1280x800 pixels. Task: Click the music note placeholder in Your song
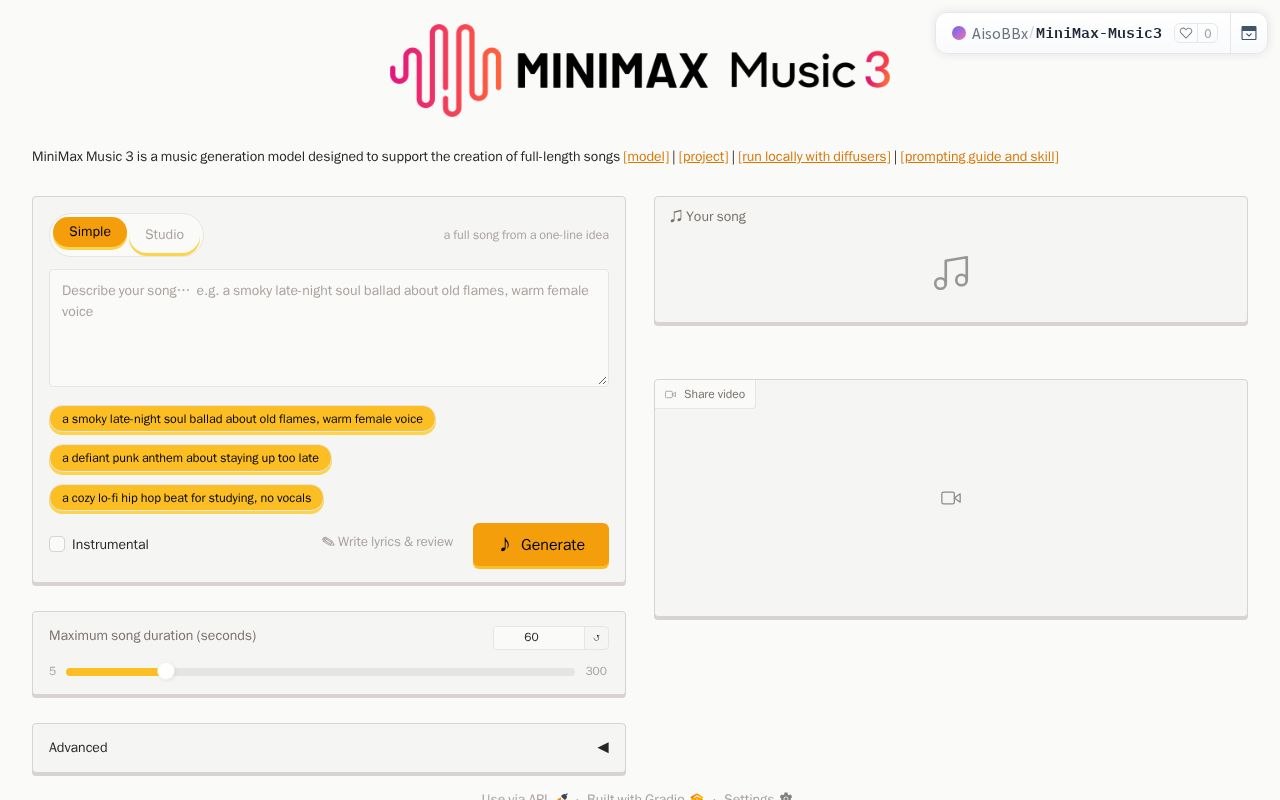[951, 273]
